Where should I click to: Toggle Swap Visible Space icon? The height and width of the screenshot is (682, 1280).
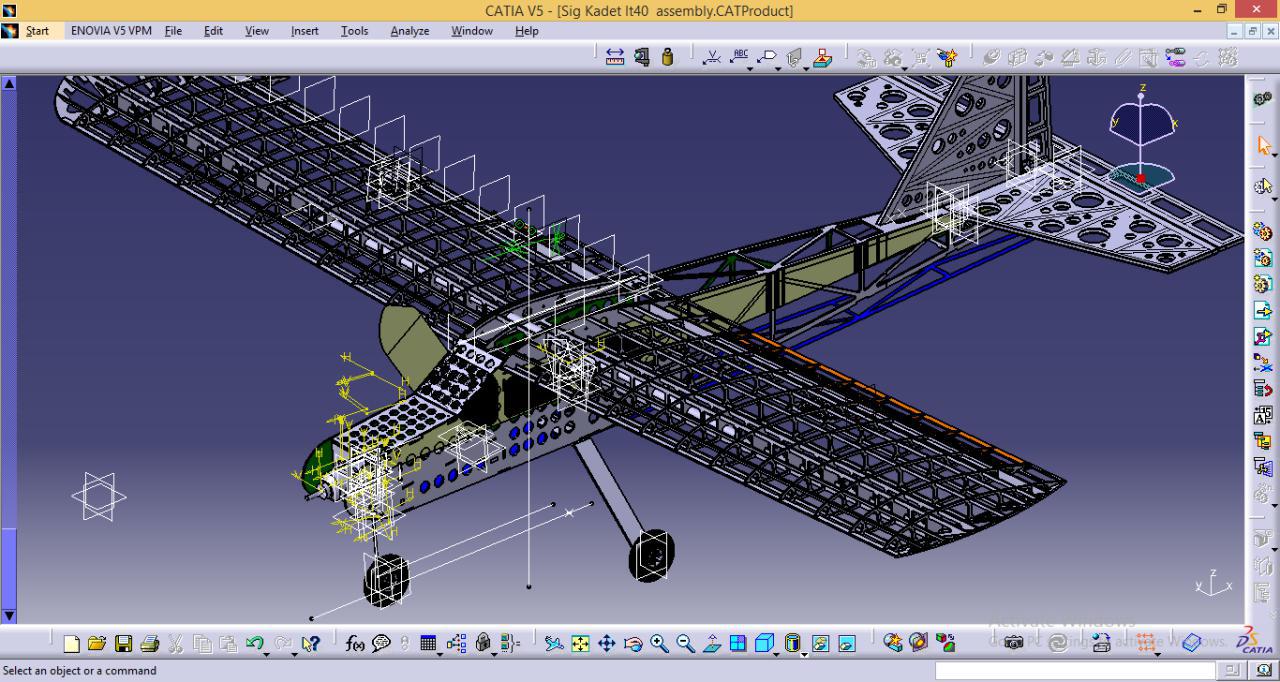point(846,644)
